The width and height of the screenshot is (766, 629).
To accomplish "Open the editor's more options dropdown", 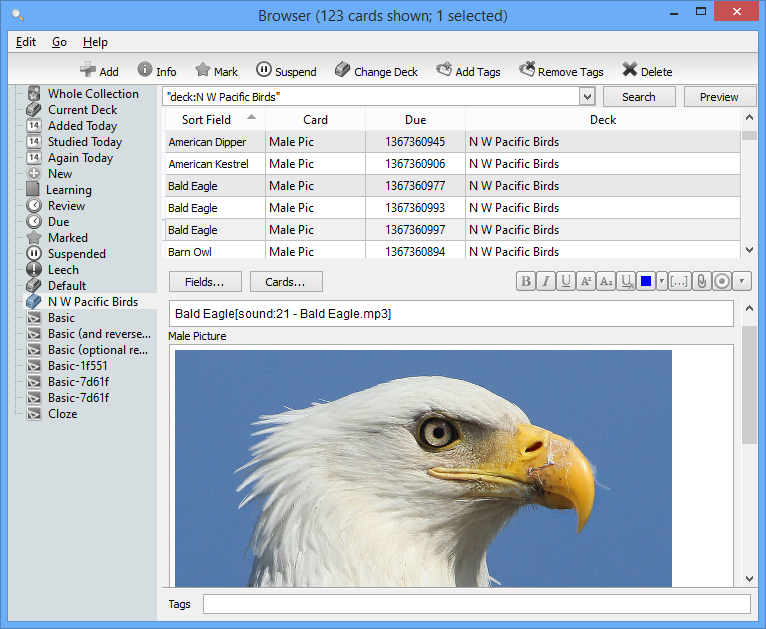I will 742,281.
